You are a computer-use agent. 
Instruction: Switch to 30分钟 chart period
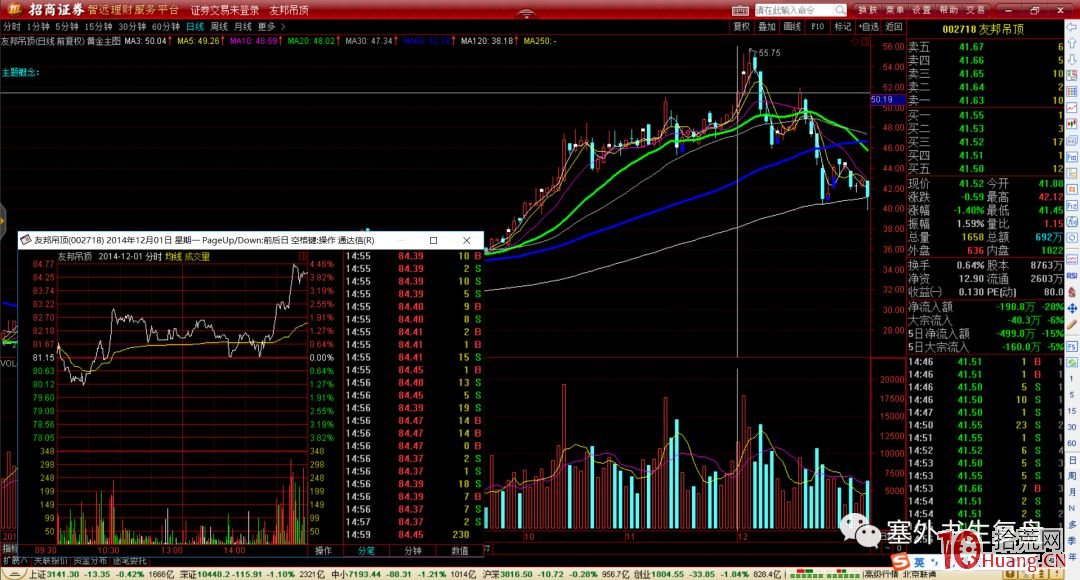132,26
